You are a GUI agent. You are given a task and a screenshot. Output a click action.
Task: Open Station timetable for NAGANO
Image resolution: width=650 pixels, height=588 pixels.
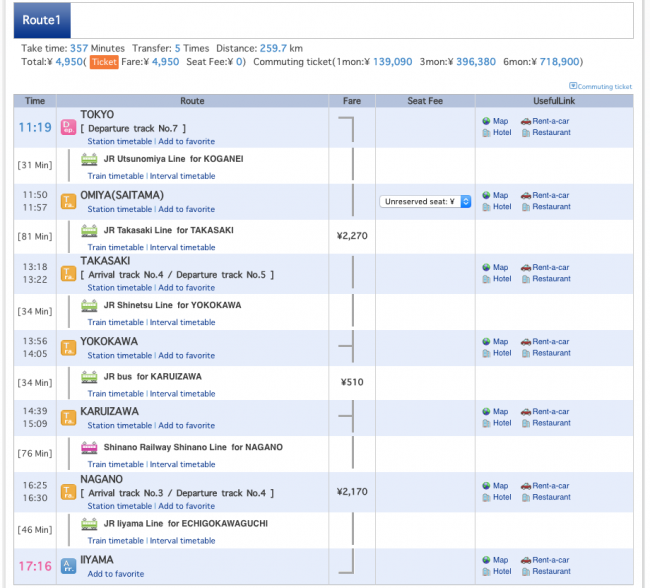tap(119, 506)
